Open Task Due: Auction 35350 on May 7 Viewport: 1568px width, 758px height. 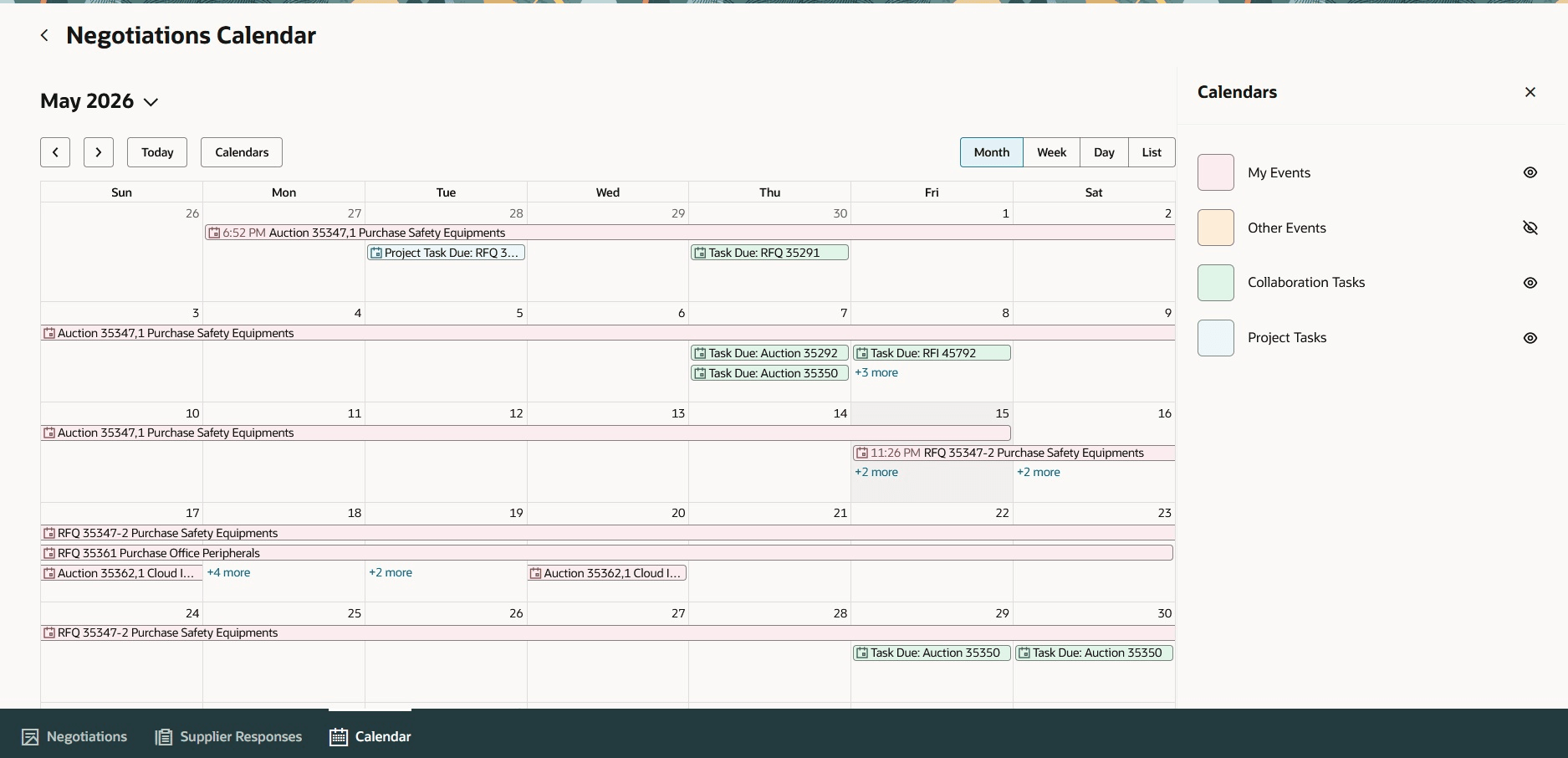[x=769, y=373]
